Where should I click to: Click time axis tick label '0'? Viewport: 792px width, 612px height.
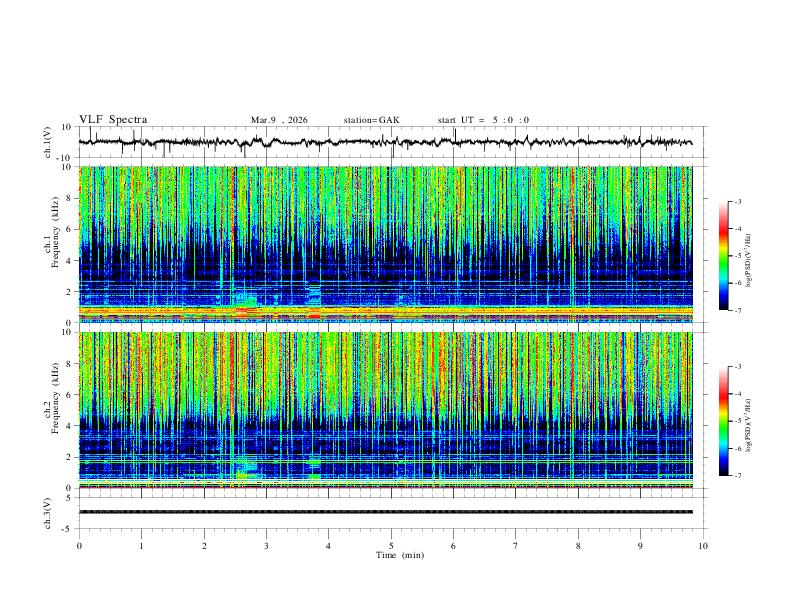coord(79,546)
